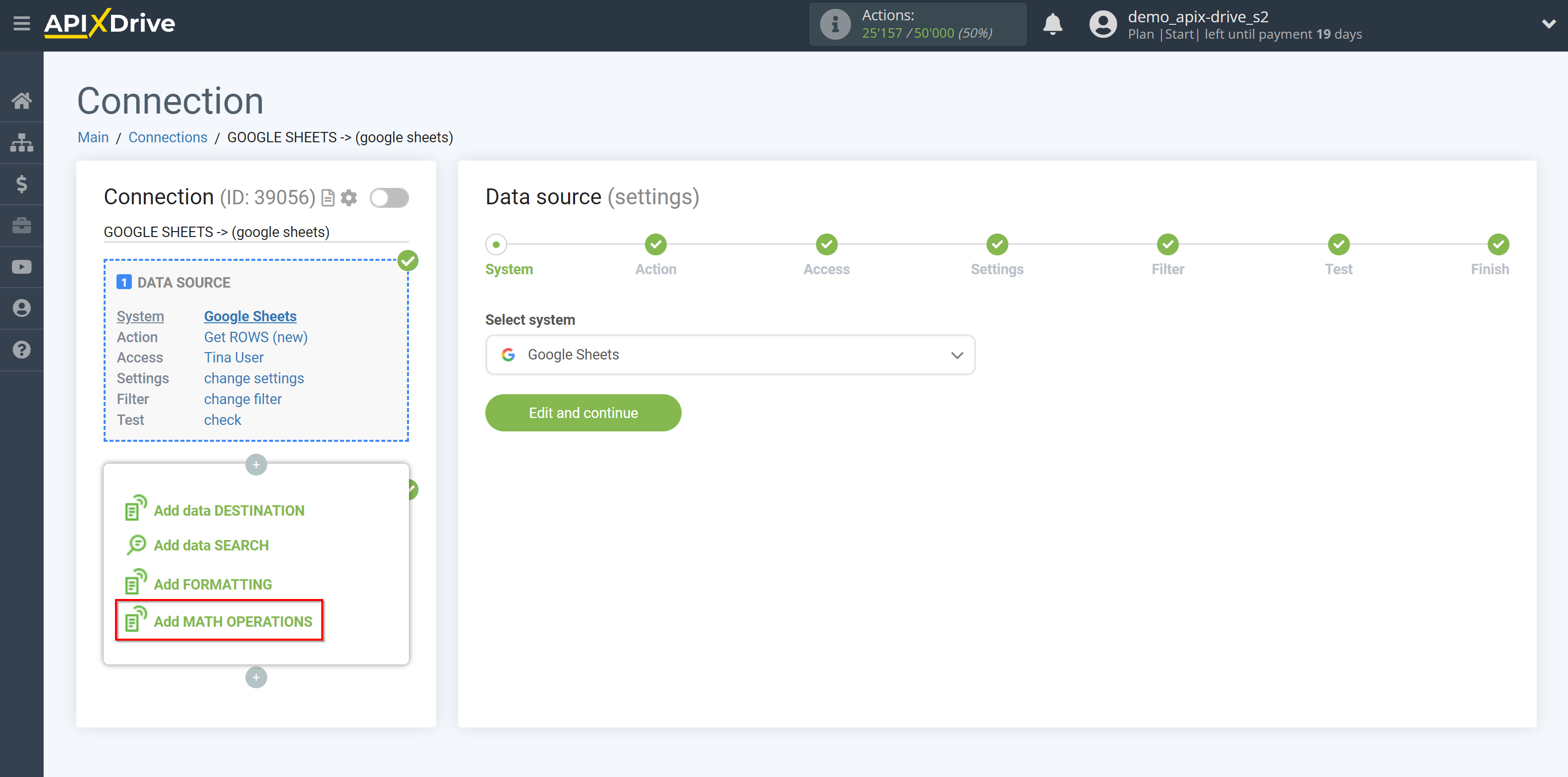Image resolution: width=1568 pixels, height=777 pixels.
Task: Click the Actions 25'157 / 50'000 counter
Action: [927, 33]
